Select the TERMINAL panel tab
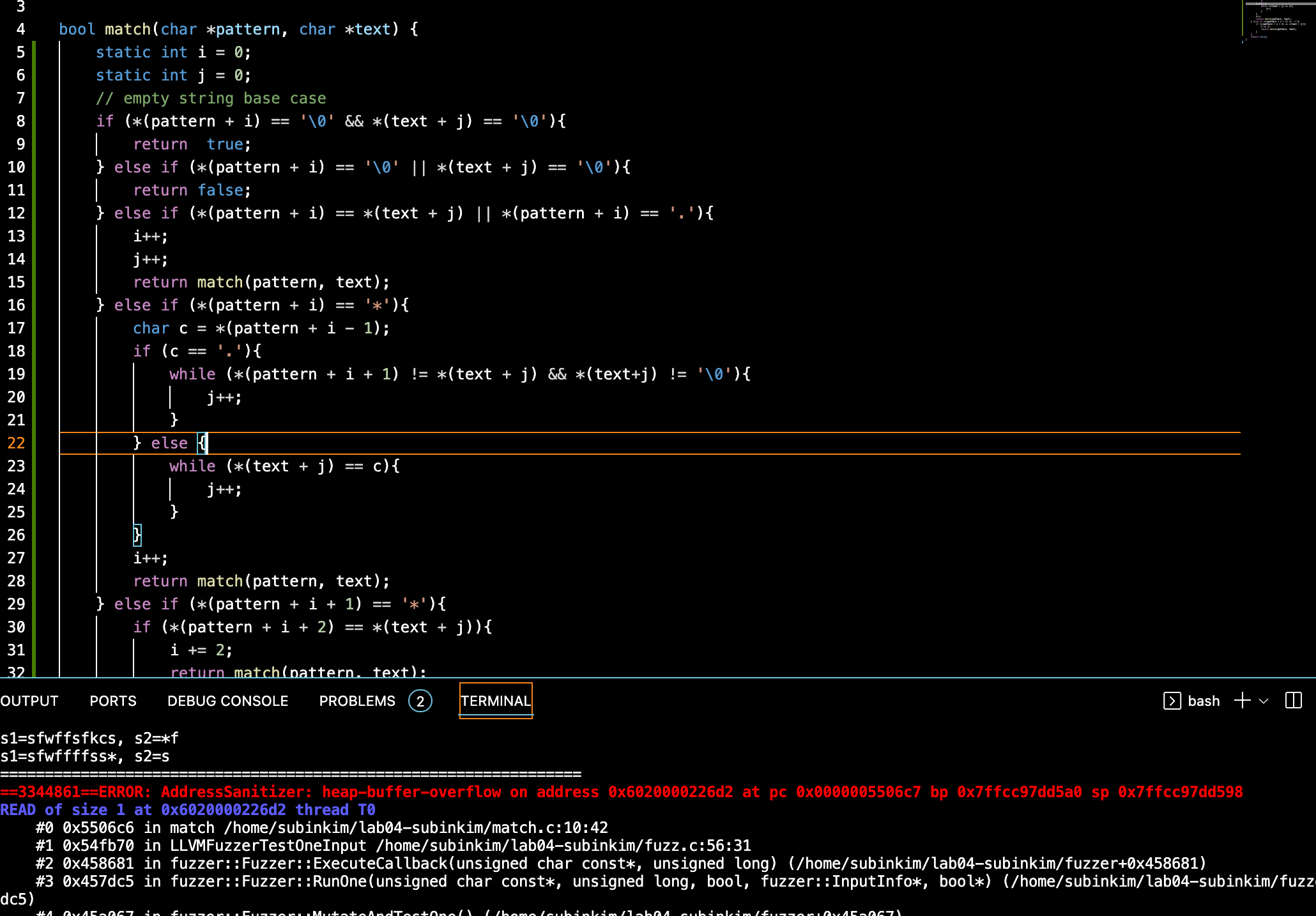Image resolution: width=1316 pixels, height=916 pixels. tap(496, 701)
